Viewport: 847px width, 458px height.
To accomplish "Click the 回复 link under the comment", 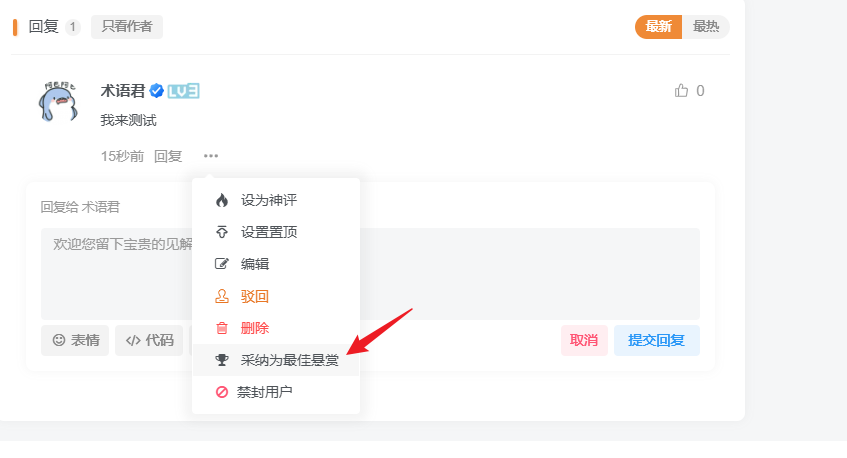I will coord(168,156).
